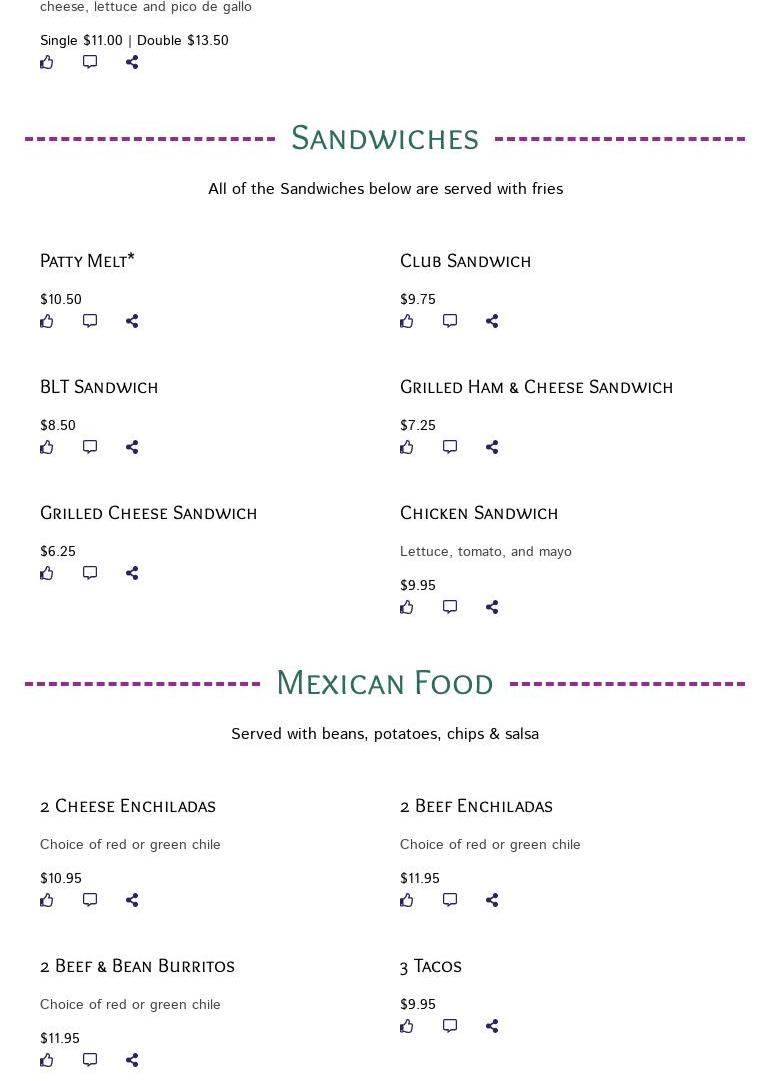The height and width of the screenshot is (1081, 770).
Task: Comment on the 3 Tacos item
Action: pyautogui.click(x=450, y=1026)
